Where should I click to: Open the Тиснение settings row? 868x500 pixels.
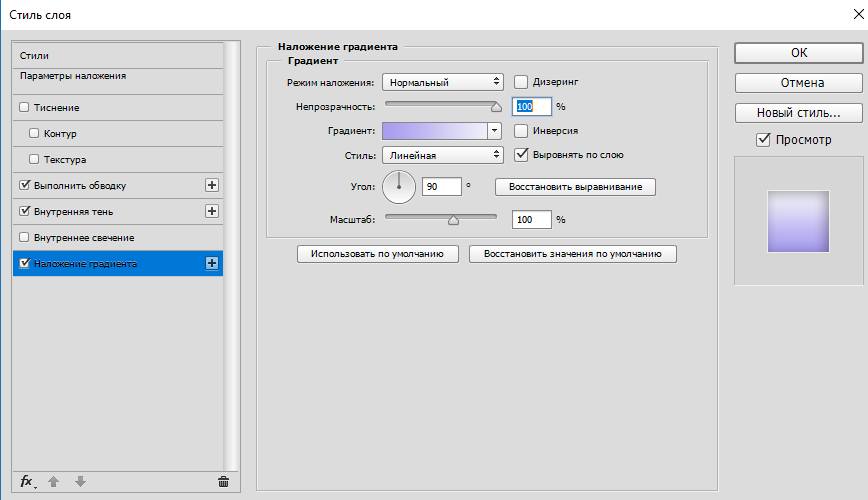coord(117,107)
